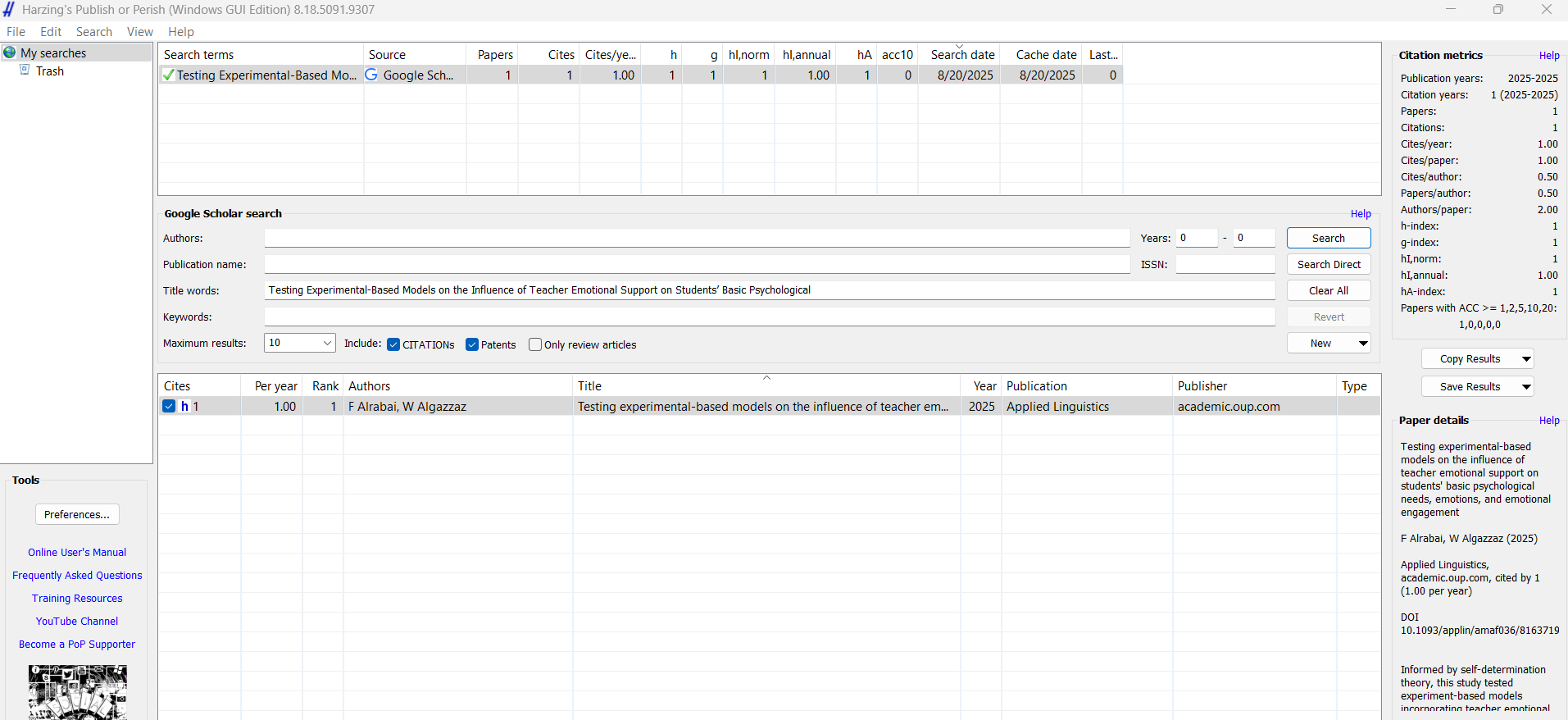The image size is (1568, 720).
Task: Open the Online User's Manual link
Action: [x=77, y=553]
